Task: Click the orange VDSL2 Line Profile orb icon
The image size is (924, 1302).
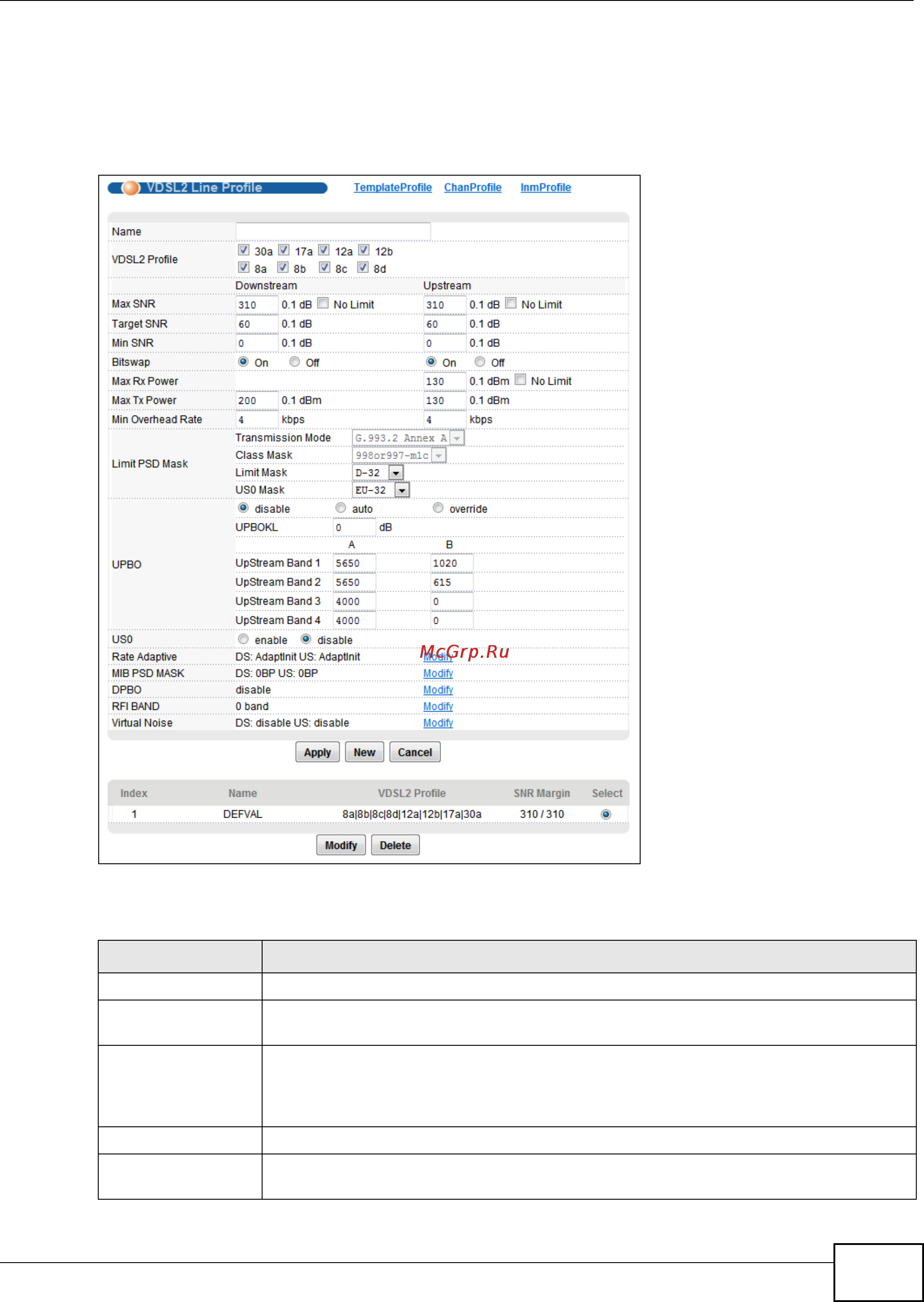Action: (130, 188)
